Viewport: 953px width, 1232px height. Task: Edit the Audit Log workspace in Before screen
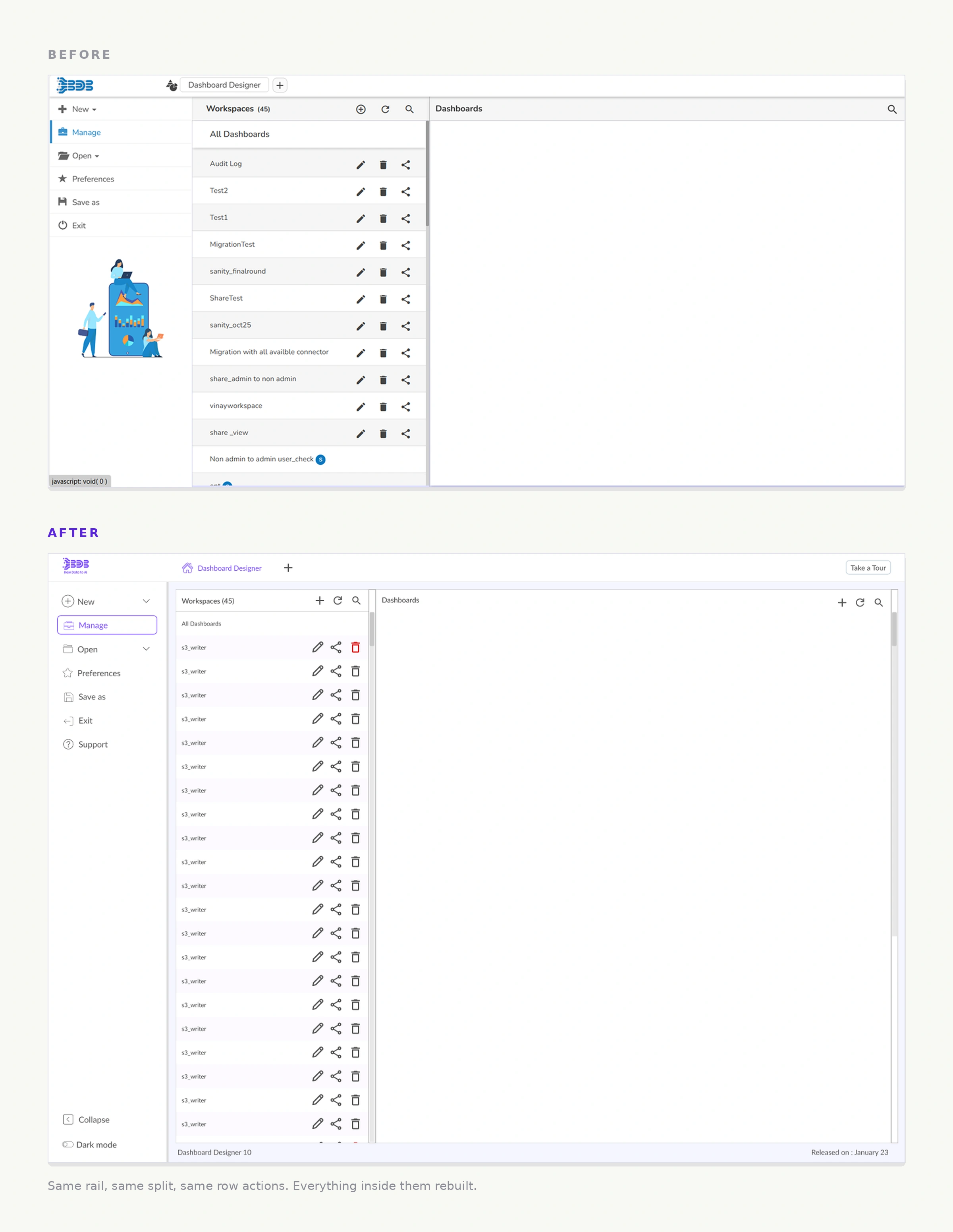point(361,165)
